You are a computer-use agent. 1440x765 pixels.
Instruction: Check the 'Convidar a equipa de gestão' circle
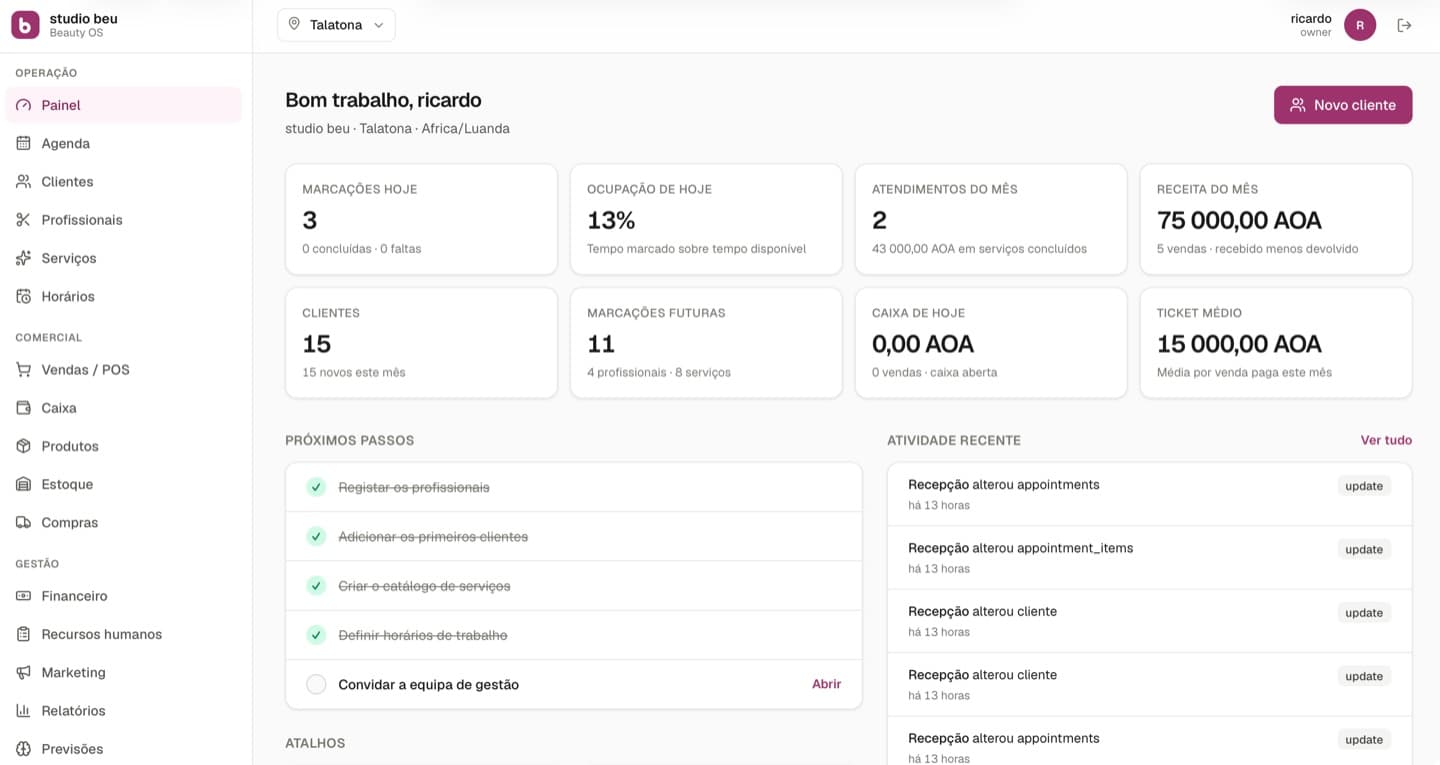[316, 684]
